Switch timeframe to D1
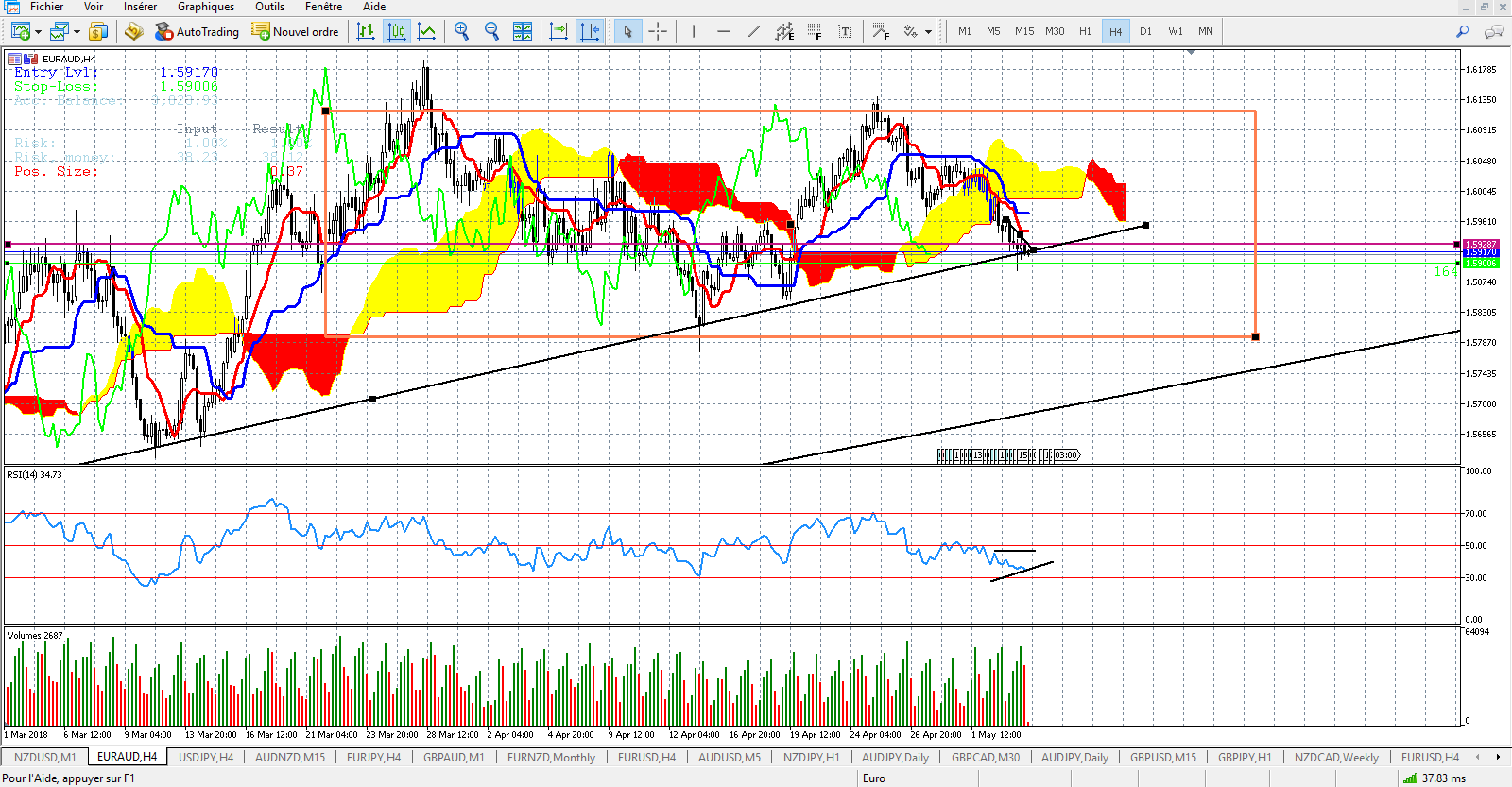 point(1145,31)
